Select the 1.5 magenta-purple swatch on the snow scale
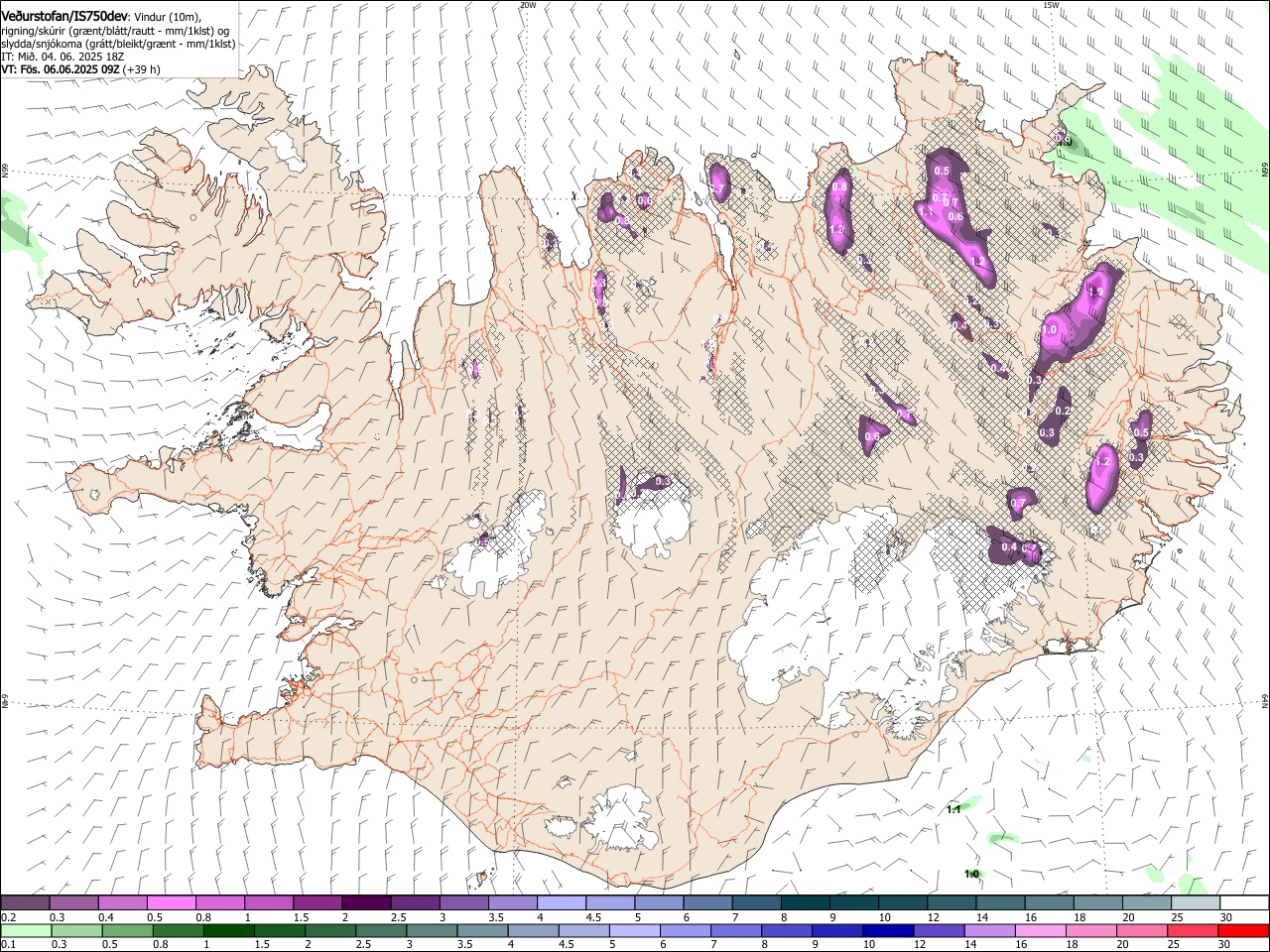 [317, 902]
